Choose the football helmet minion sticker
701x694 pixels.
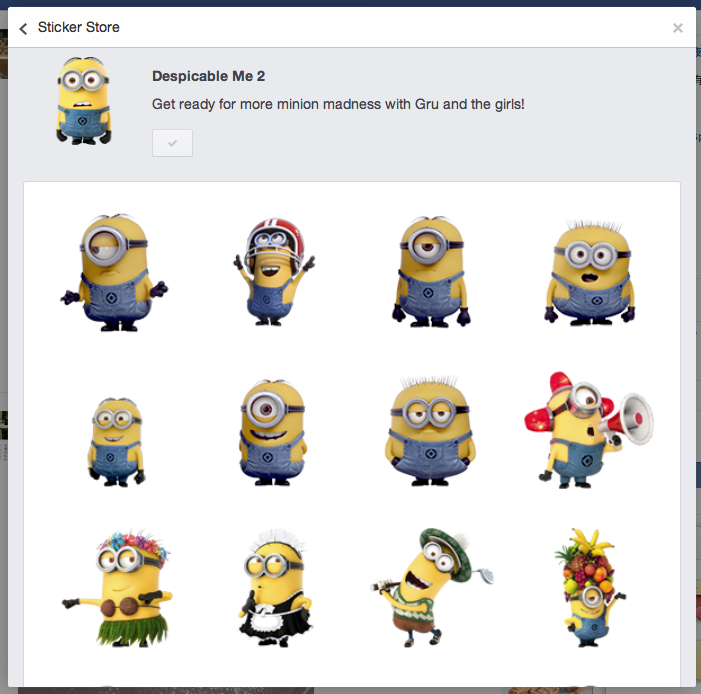[x=273, y=272]
